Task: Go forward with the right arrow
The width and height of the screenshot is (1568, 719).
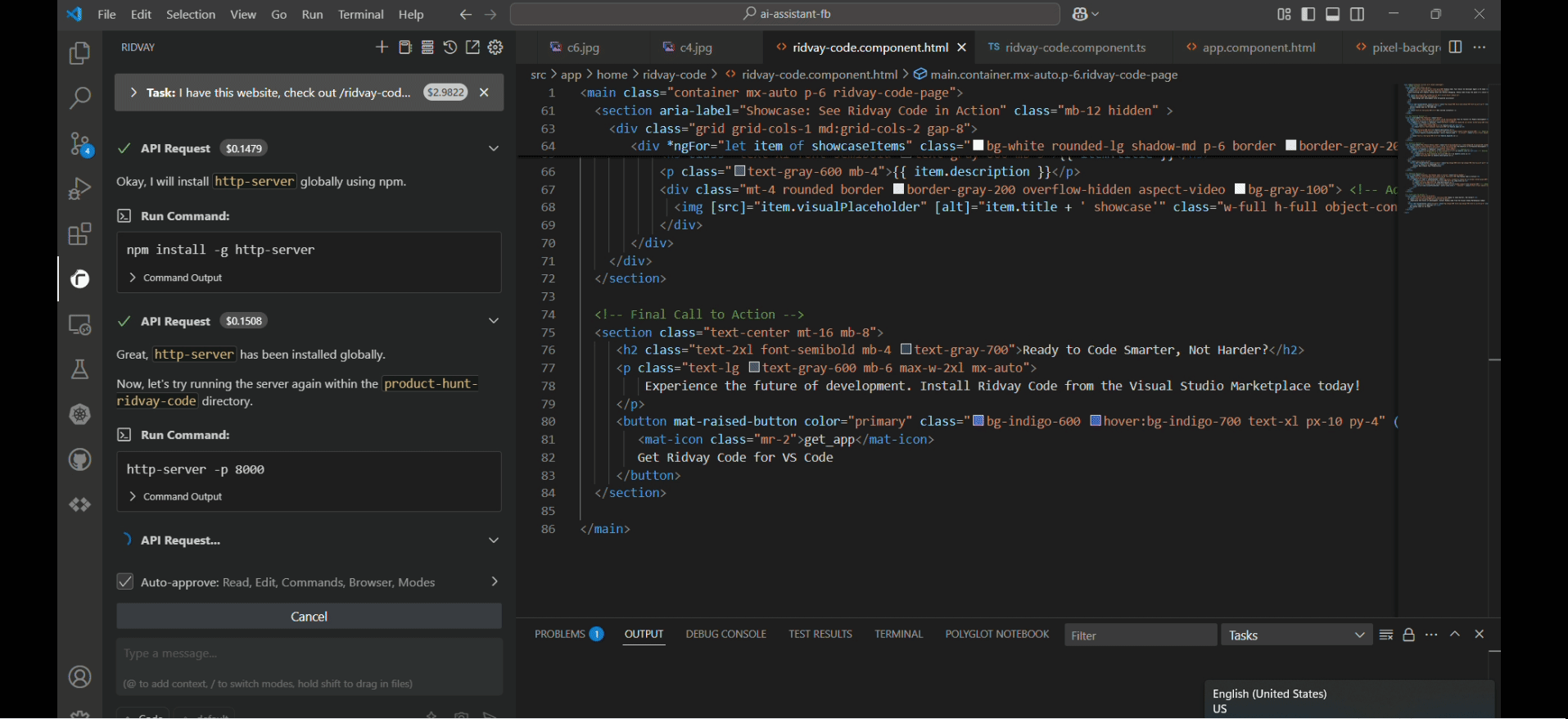Action: (x=490, y=14)
